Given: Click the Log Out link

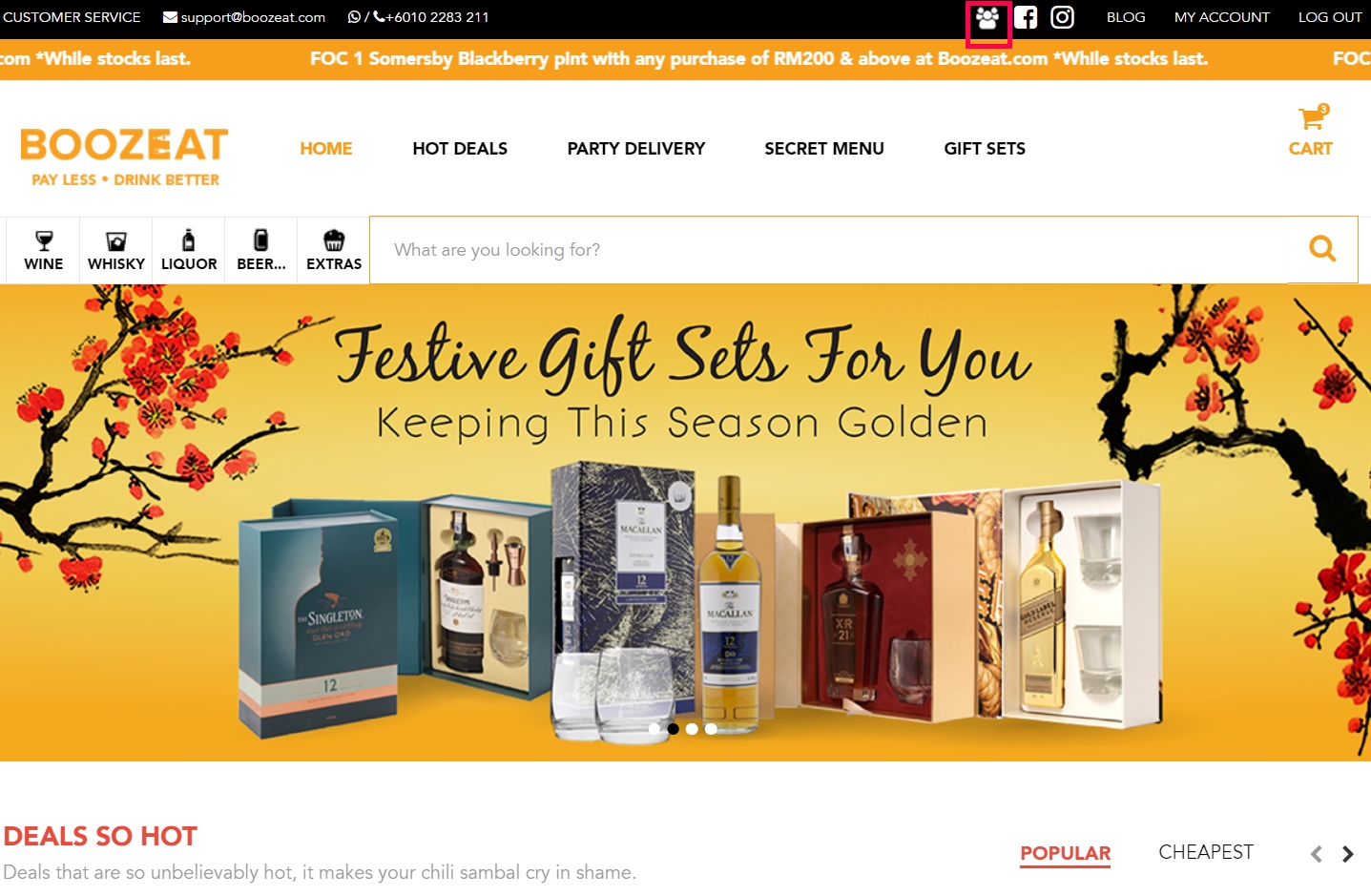Looking at the screenshot, I should pos(1330,17).
